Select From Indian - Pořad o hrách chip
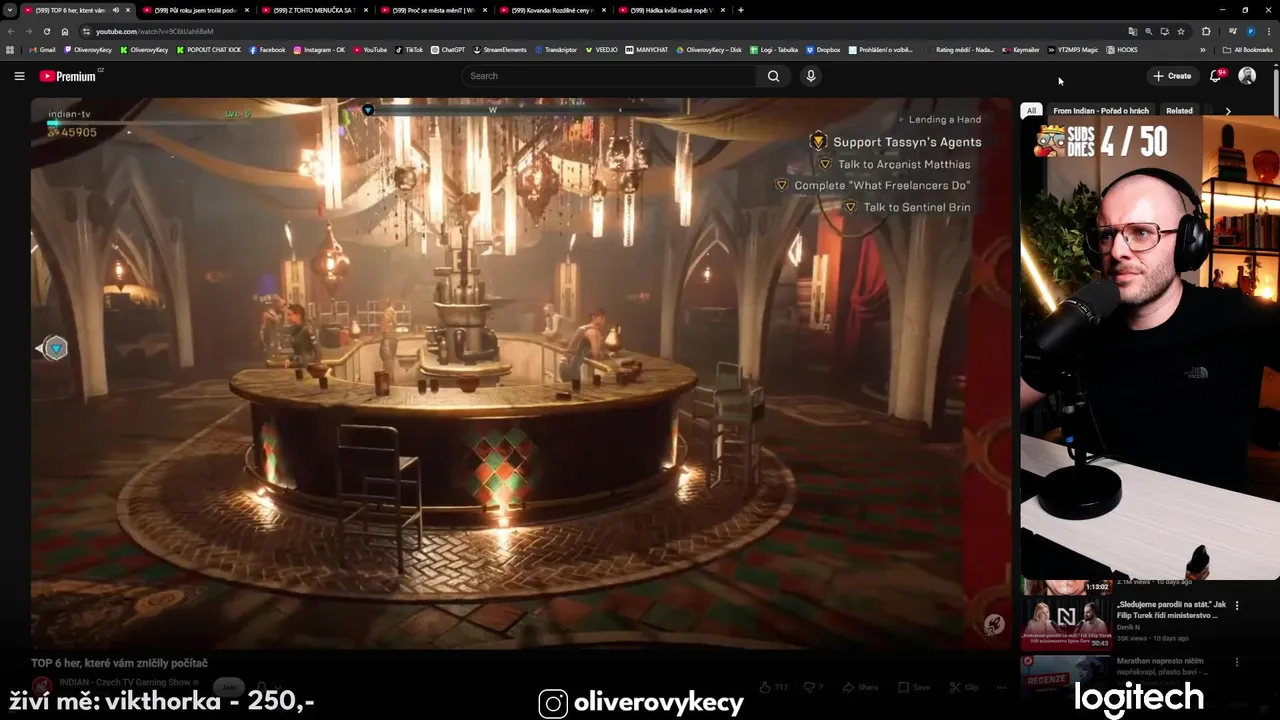 (x=1101, y=111)
